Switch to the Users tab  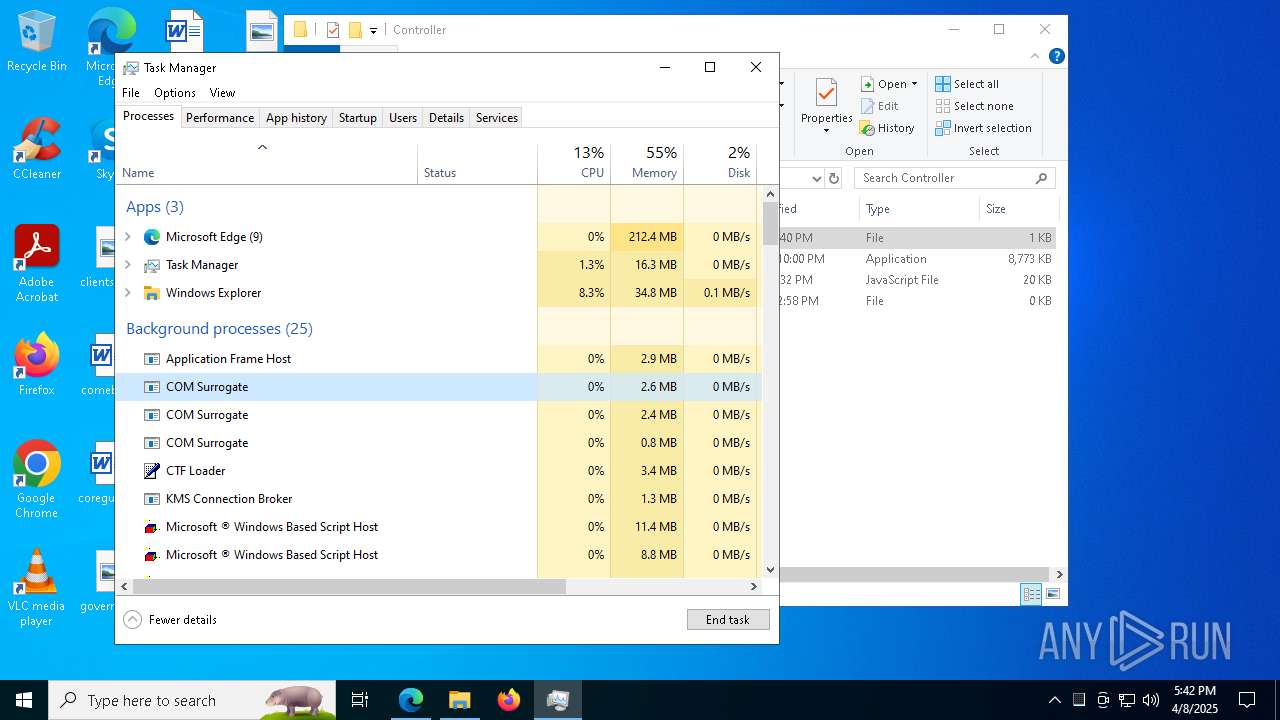403,117
